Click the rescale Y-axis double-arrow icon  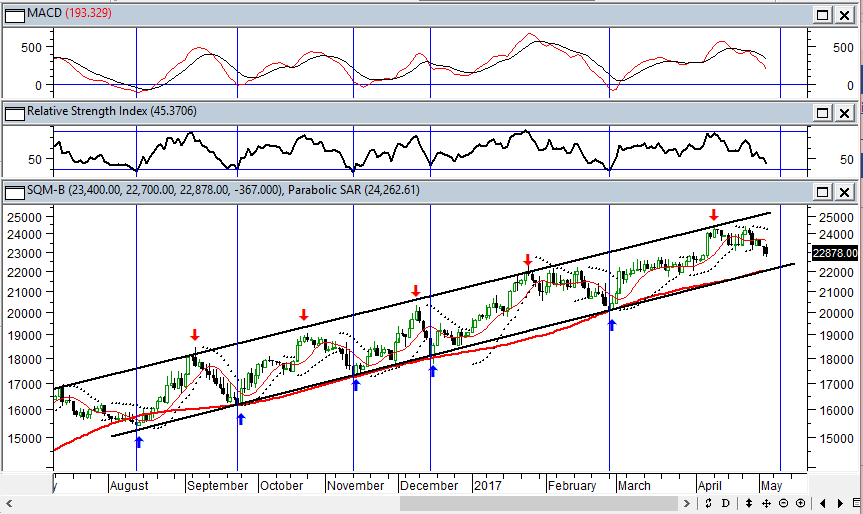(708, 503)
